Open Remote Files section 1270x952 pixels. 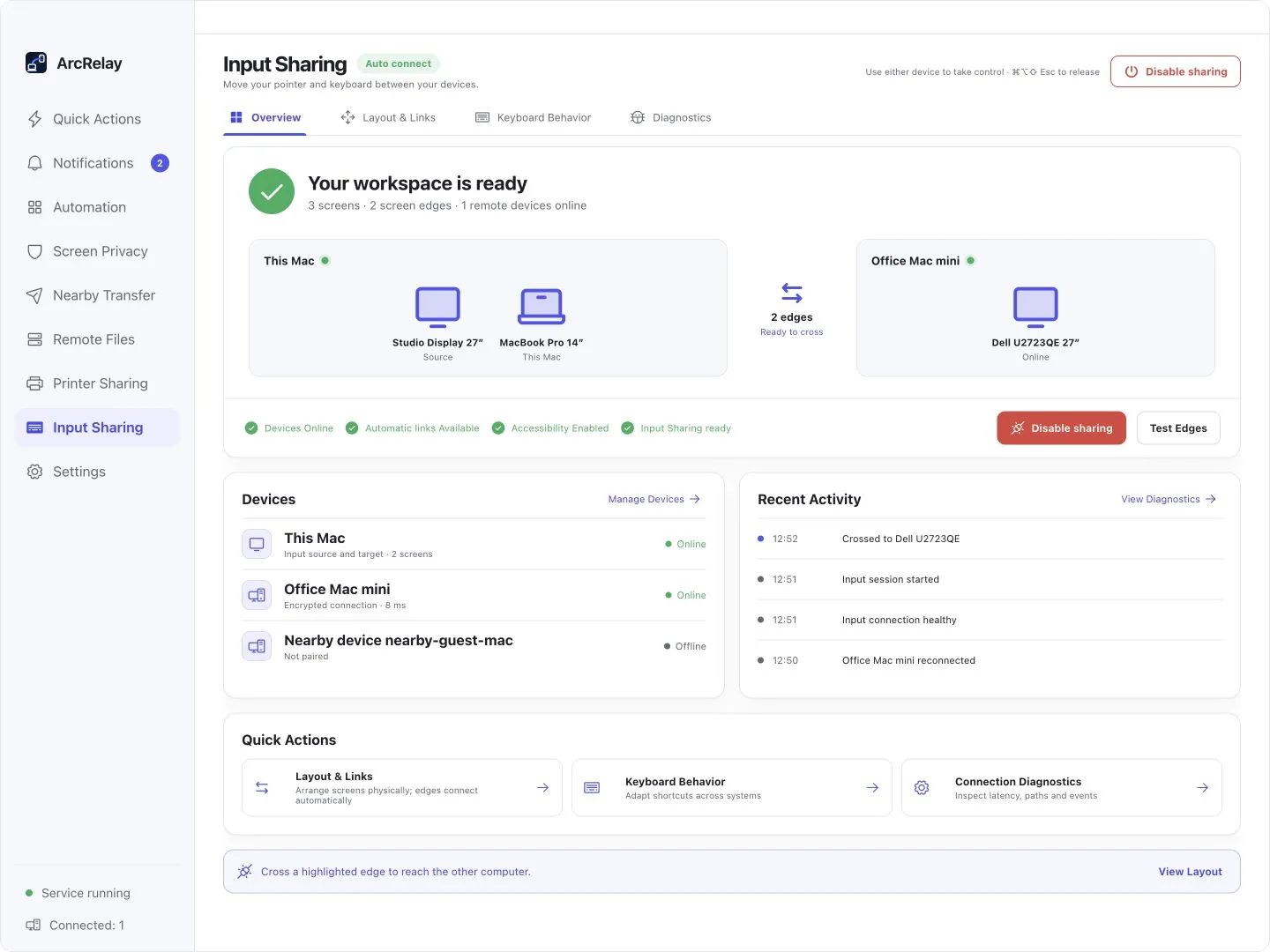[97, 339]
